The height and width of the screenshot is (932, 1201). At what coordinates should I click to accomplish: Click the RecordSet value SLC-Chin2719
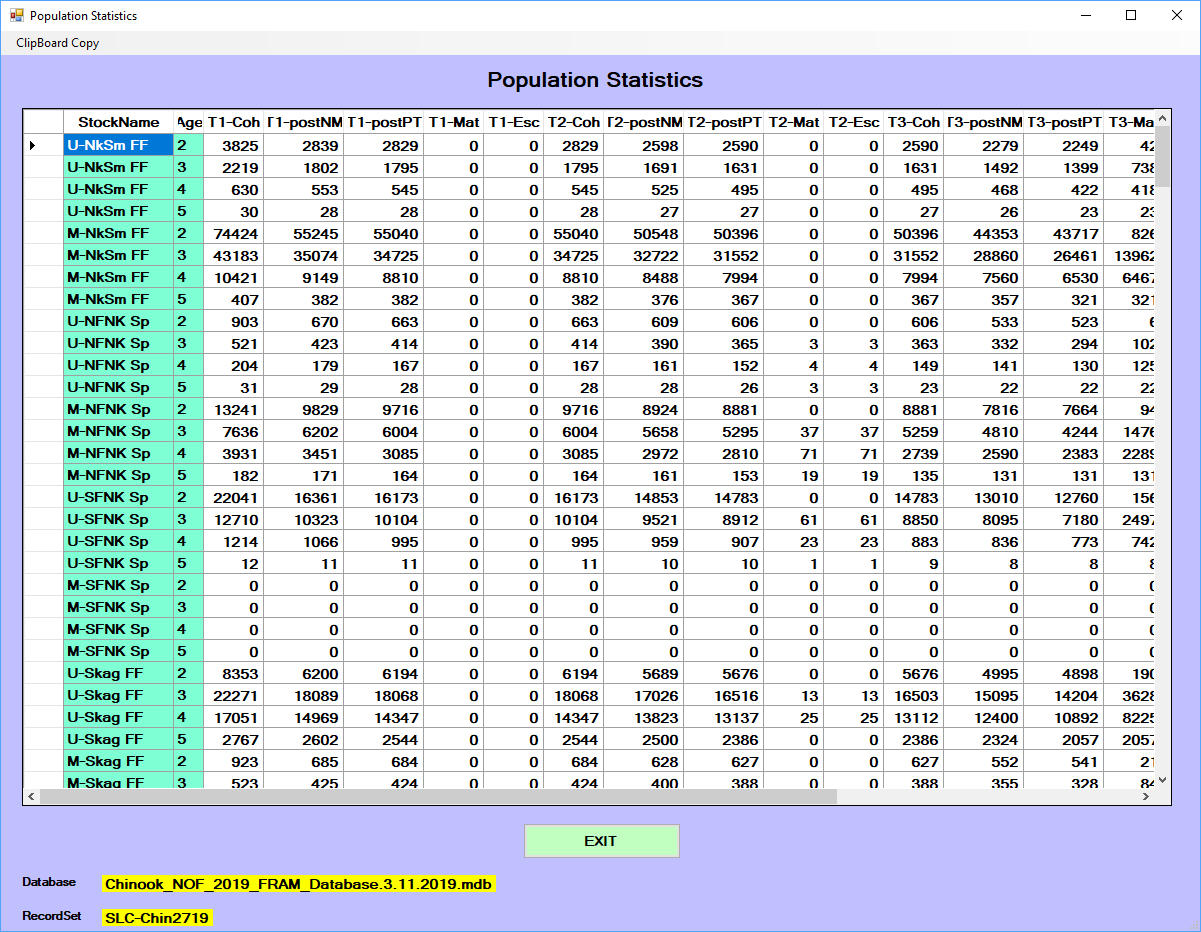point(157,917)
